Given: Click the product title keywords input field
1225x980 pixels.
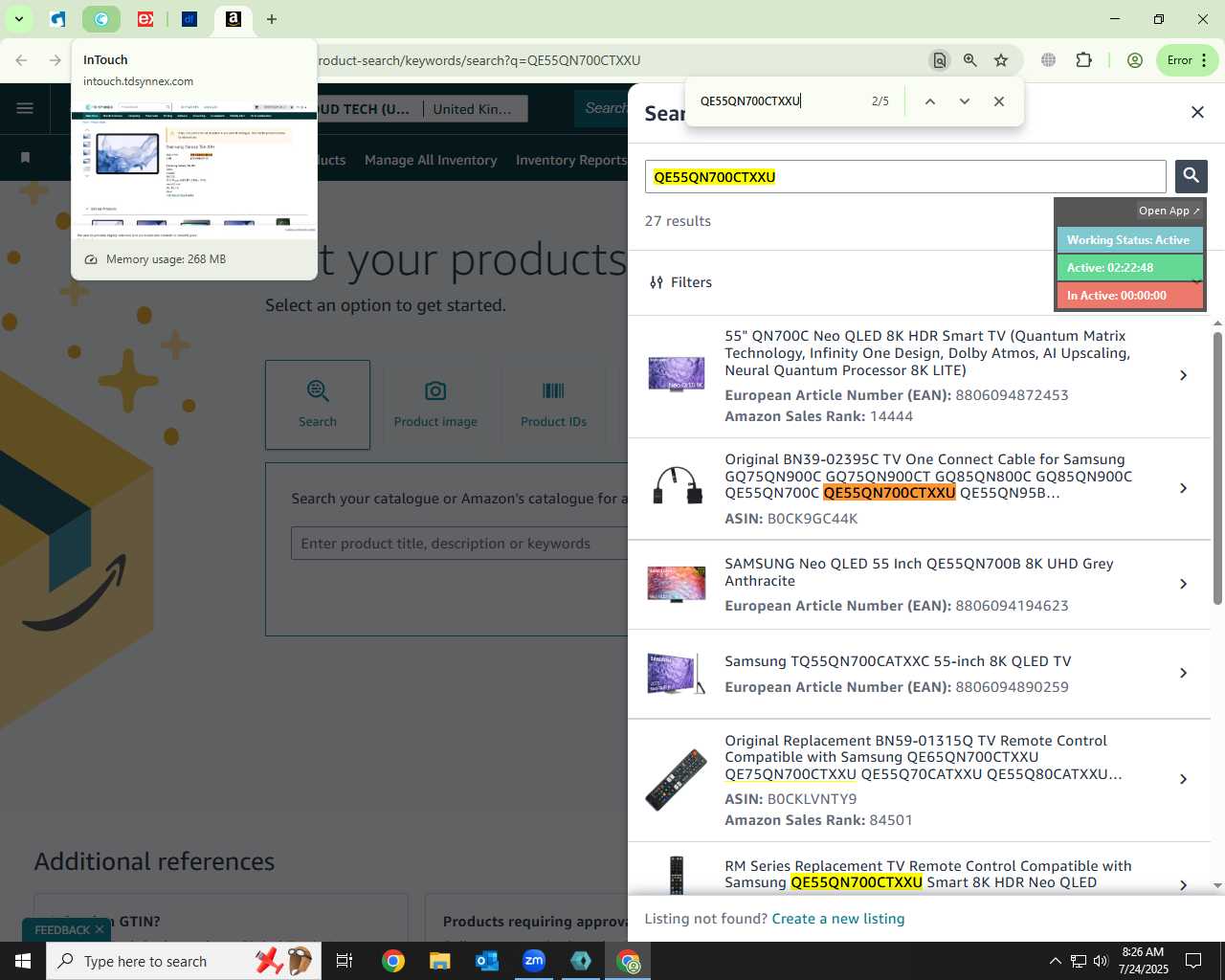Looking at the screenshot, I should pos(459,544).
